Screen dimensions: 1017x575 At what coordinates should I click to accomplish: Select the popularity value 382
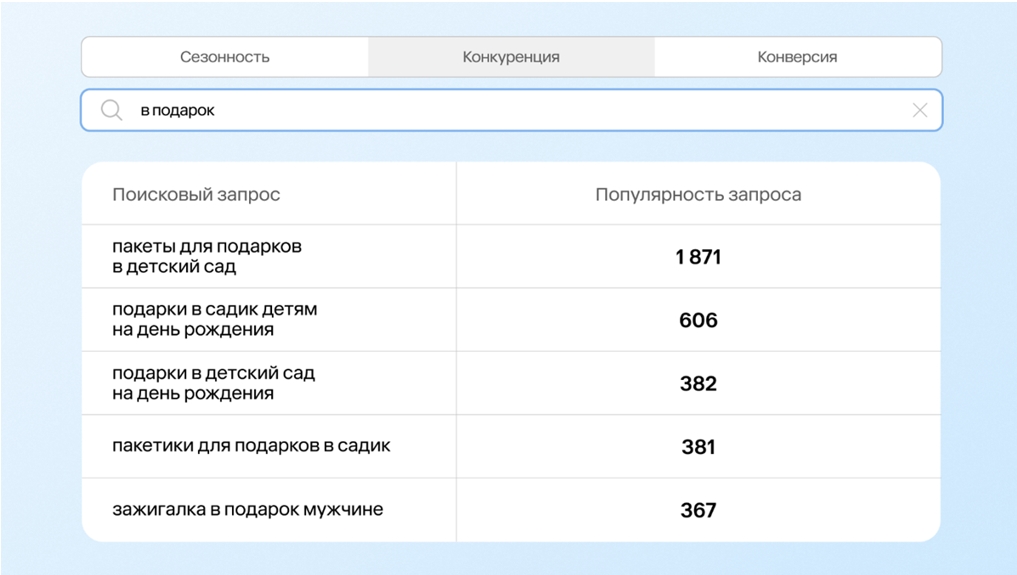pos(698,384)
